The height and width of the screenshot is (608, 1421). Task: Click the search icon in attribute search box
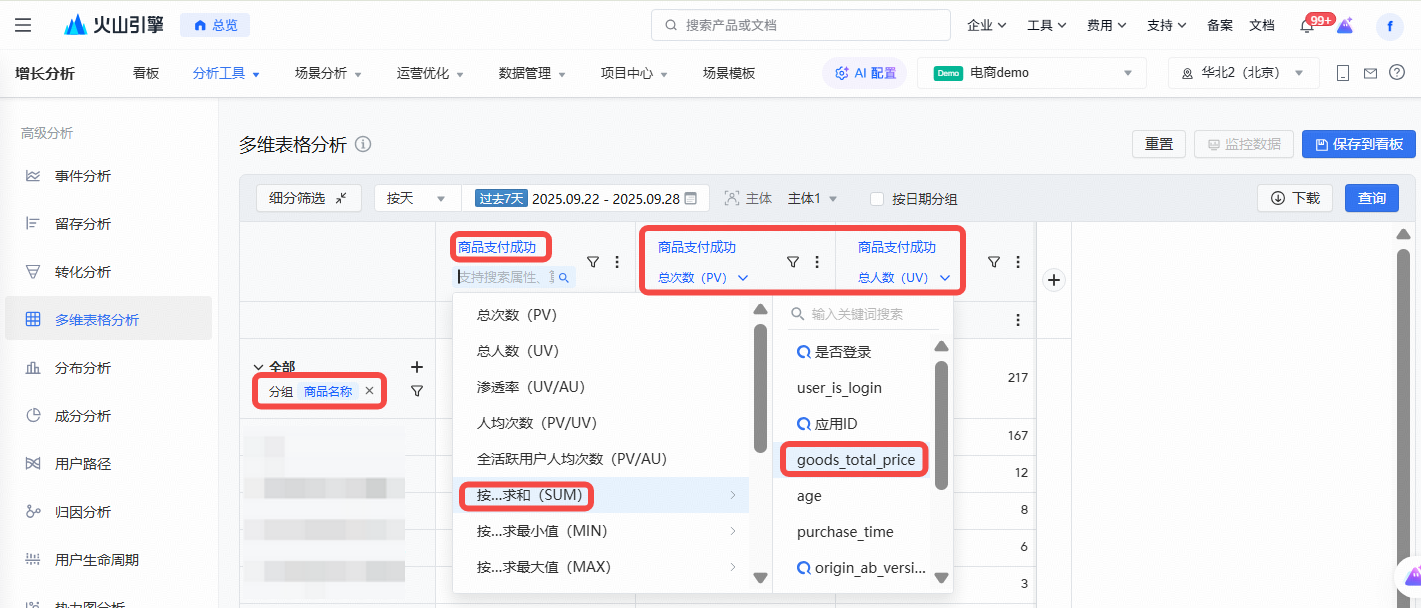pyautogui.click(x=564, y=278)
